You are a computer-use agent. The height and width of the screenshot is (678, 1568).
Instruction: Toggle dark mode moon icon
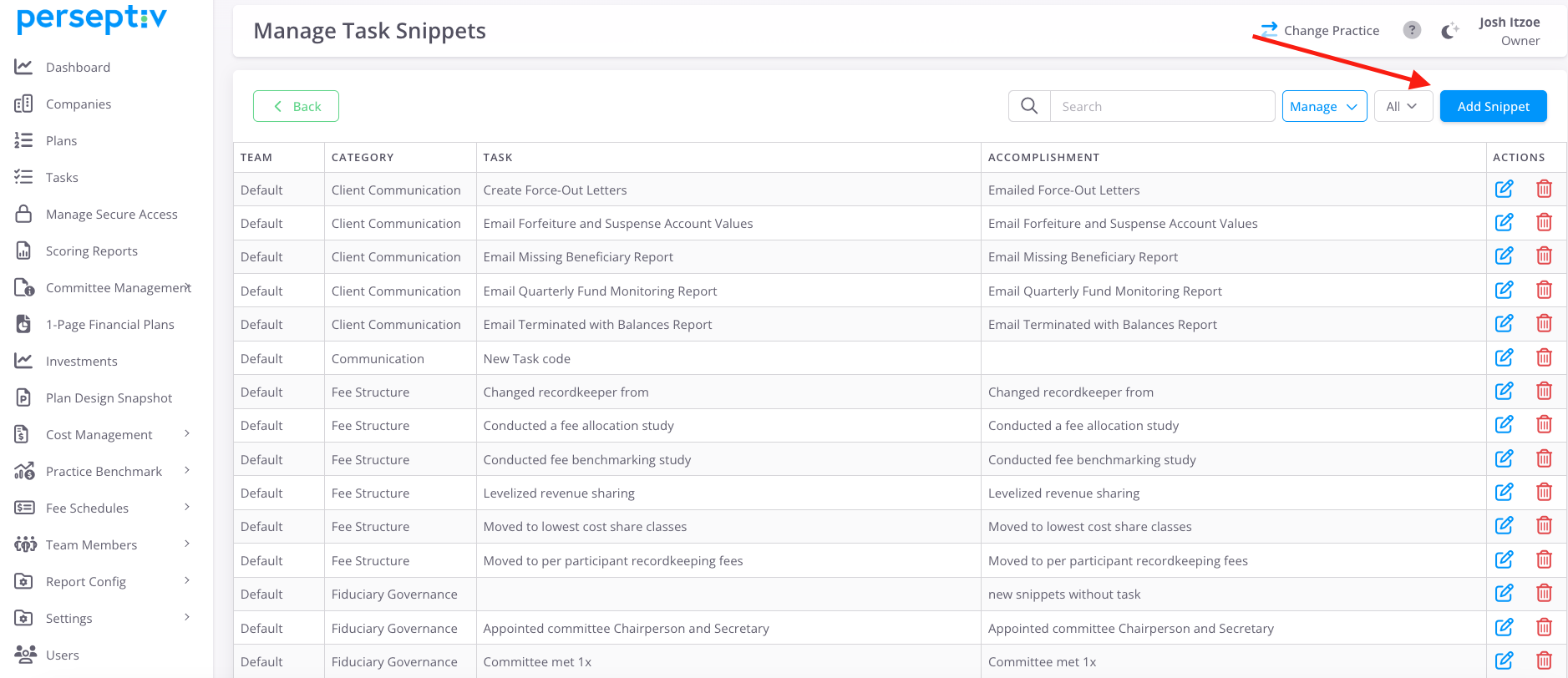[x=1449, y=31]
